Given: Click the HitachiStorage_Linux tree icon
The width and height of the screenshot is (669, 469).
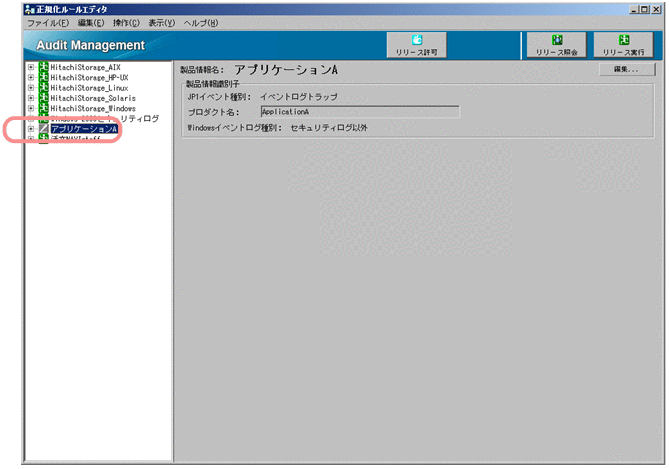Looking at the screenshot, I should (44, 87).
